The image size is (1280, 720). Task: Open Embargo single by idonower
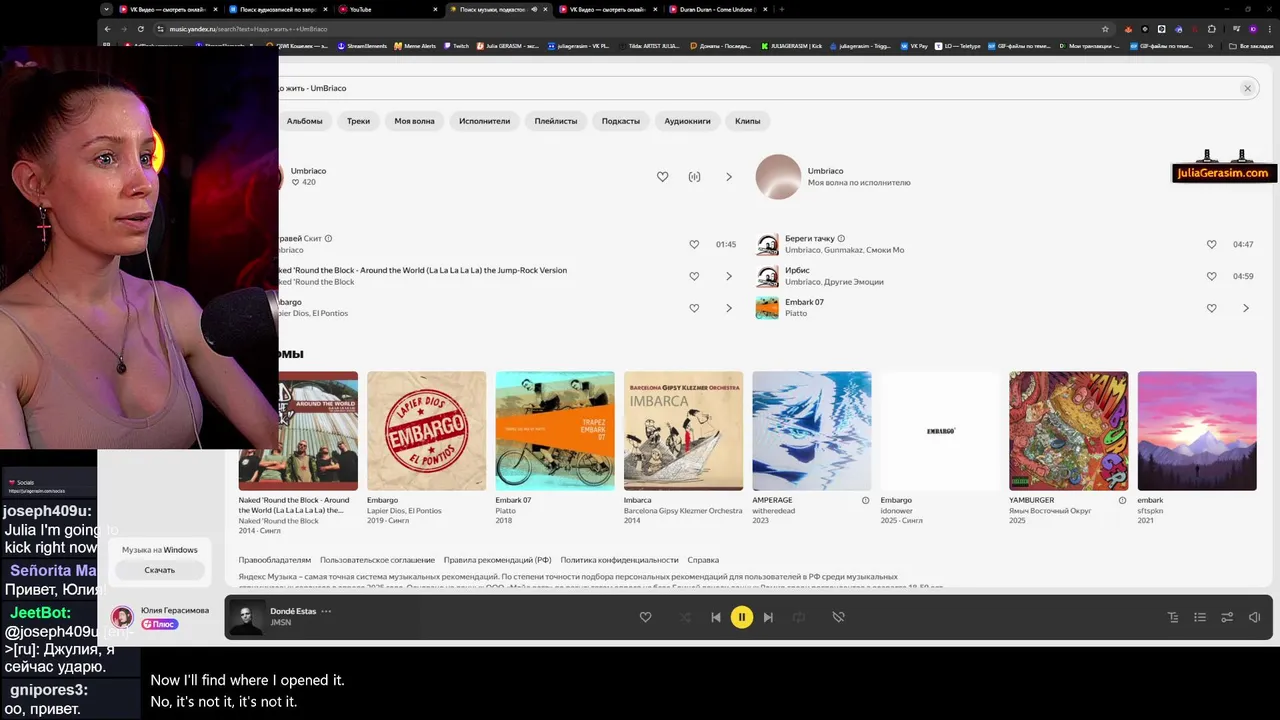[940, 431]
